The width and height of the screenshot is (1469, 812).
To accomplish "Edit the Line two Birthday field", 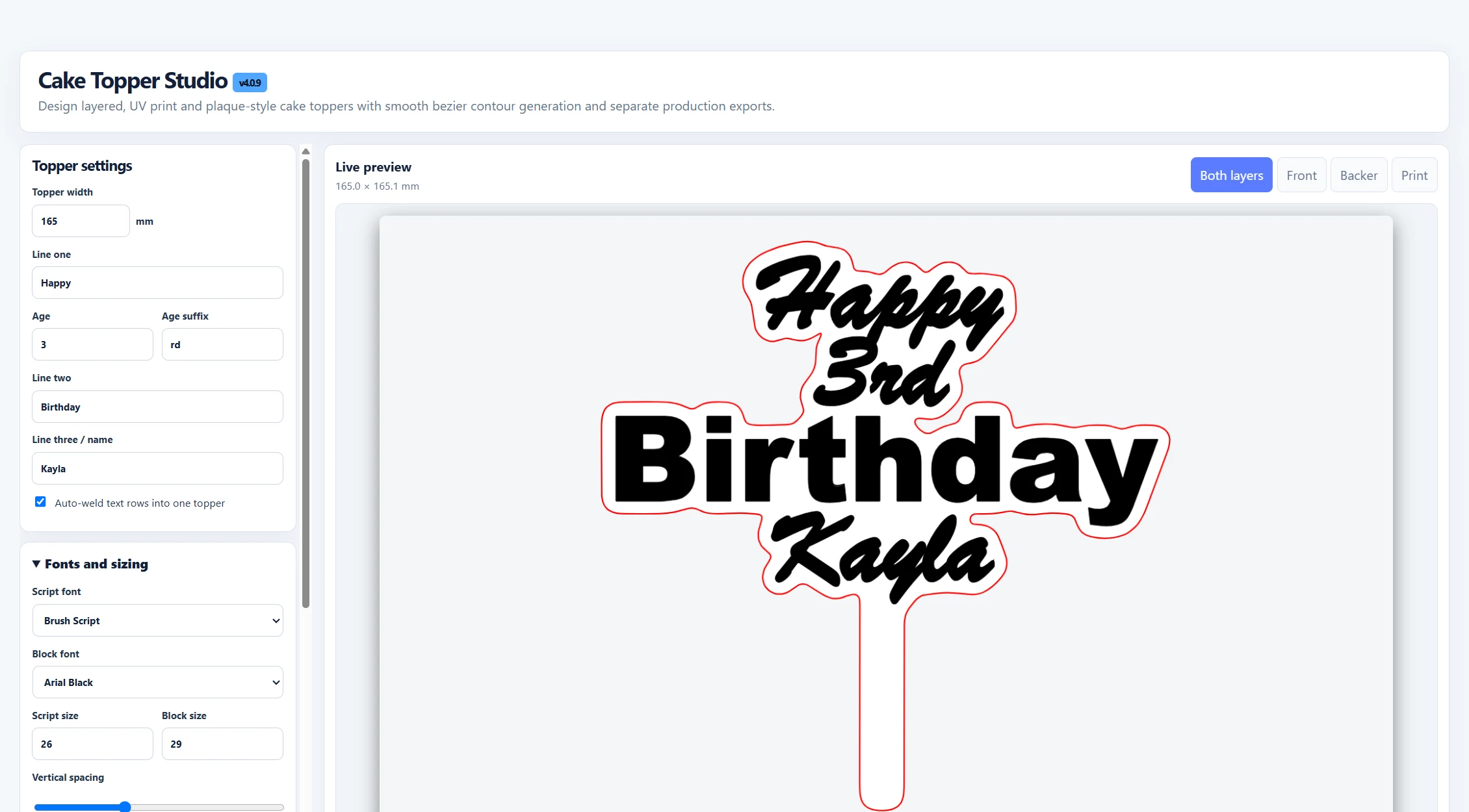I will tap(157, 407).
